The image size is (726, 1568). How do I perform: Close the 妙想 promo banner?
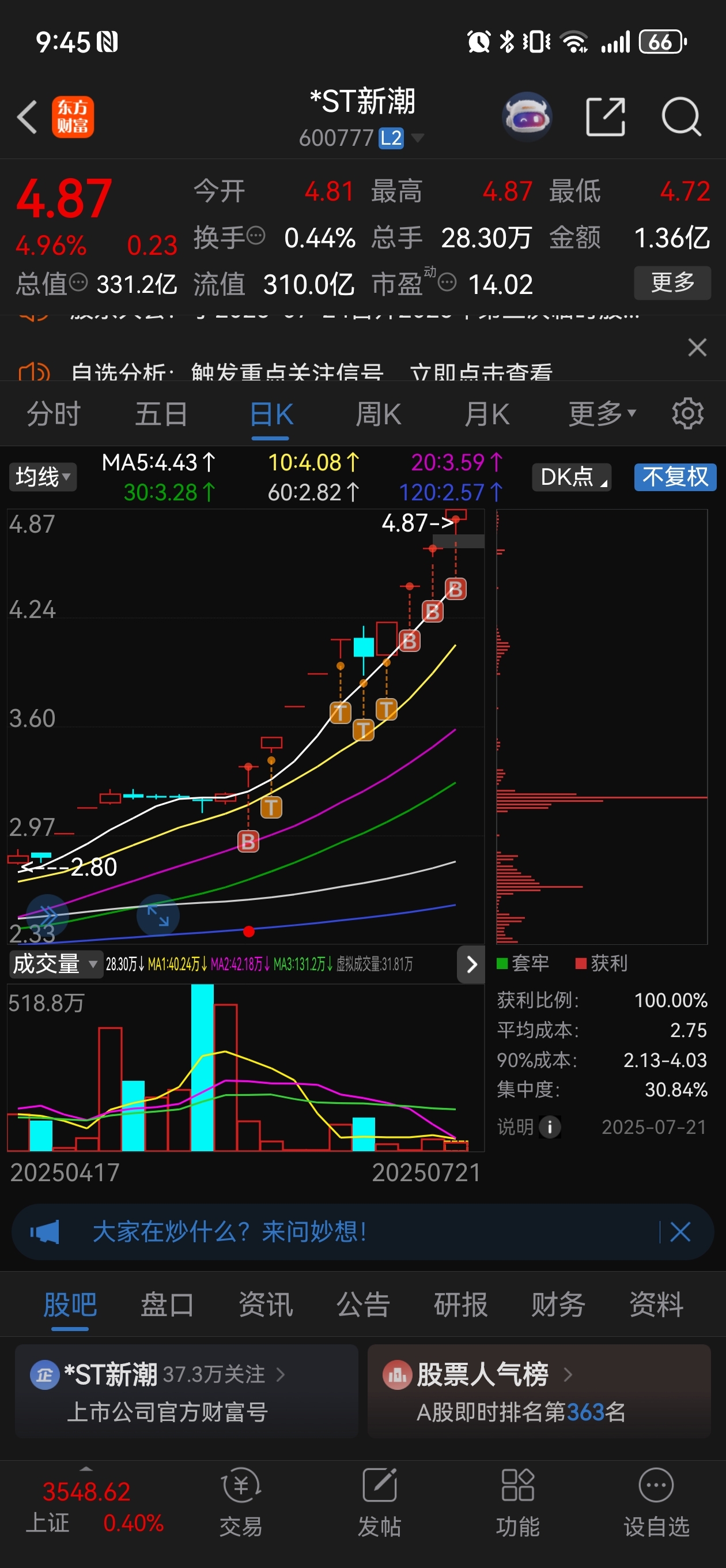(680, 1232)
